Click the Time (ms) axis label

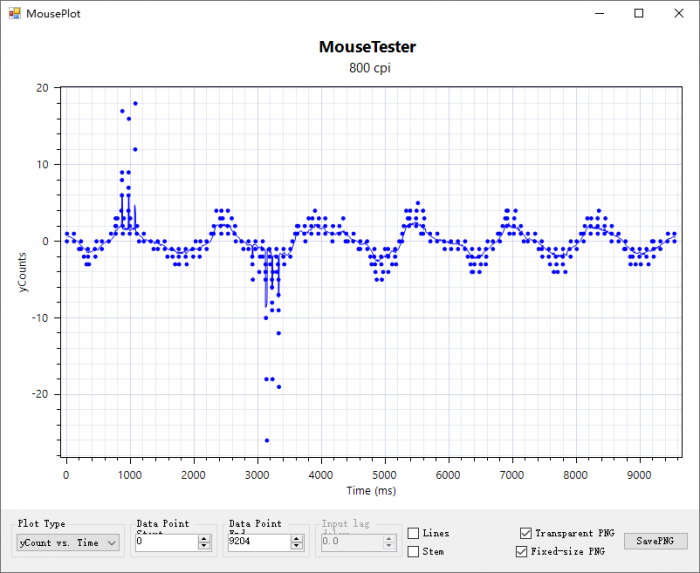[369, 491]
